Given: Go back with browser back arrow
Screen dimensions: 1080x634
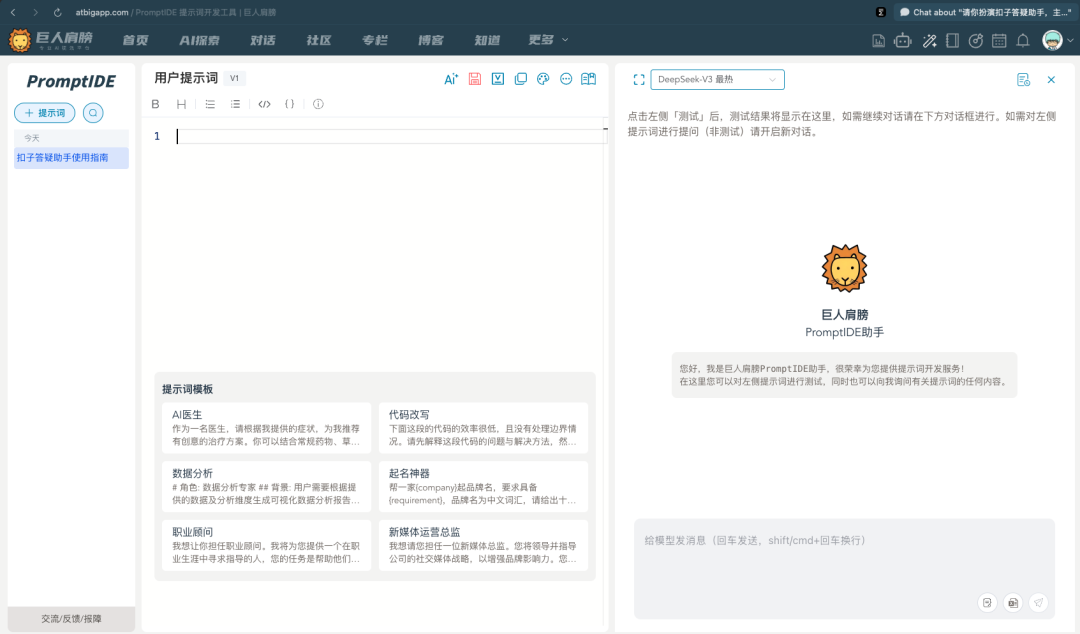Looking at the screenshot, I should click(x=13, y=12).
